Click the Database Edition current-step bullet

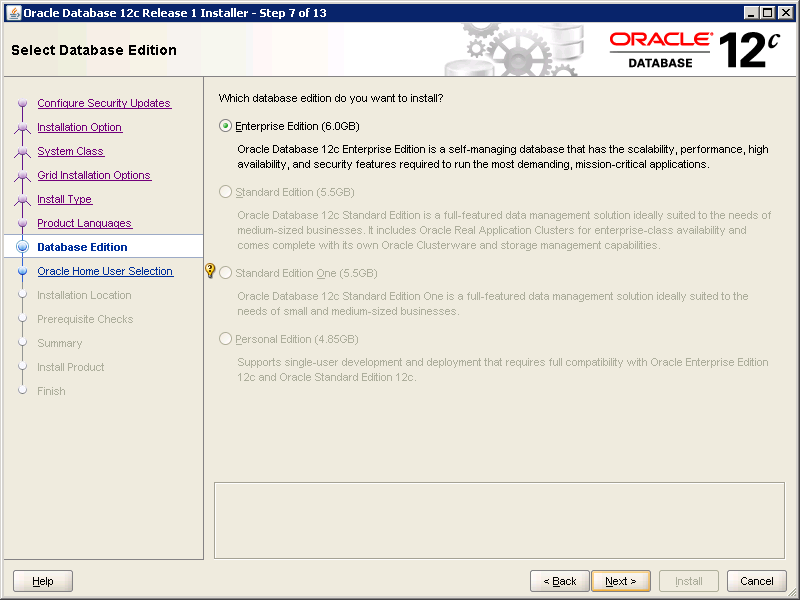(x=22, y=247)
